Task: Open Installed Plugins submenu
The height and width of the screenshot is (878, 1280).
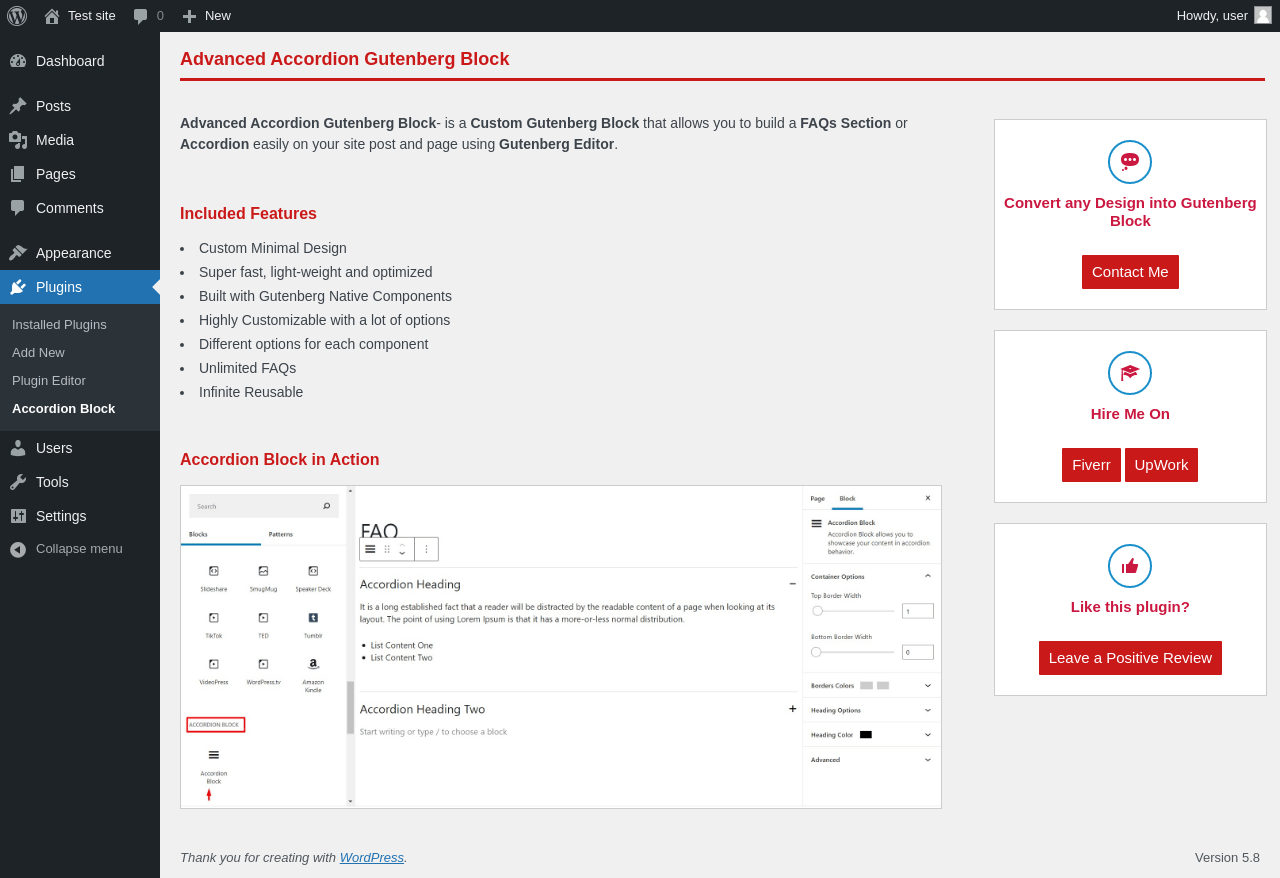Action: click(59, 324)
